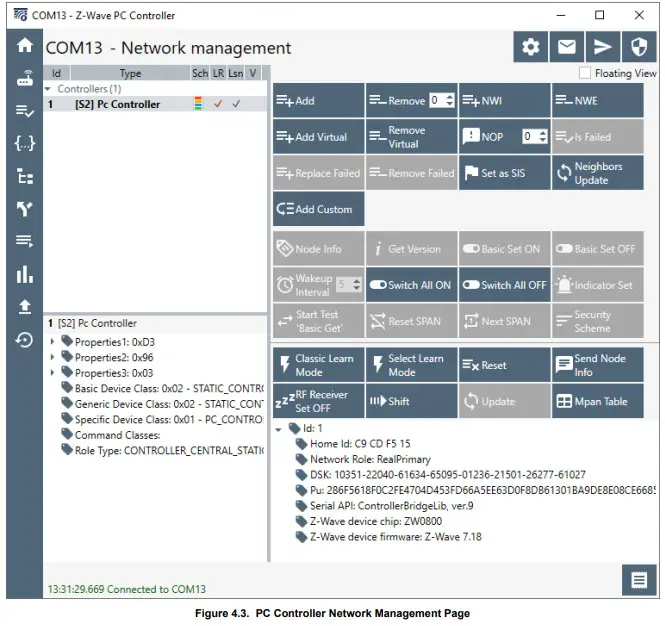Click the Lsn checkmark of Pc Controller
This screenshot has height=626, width=665.
236,103
